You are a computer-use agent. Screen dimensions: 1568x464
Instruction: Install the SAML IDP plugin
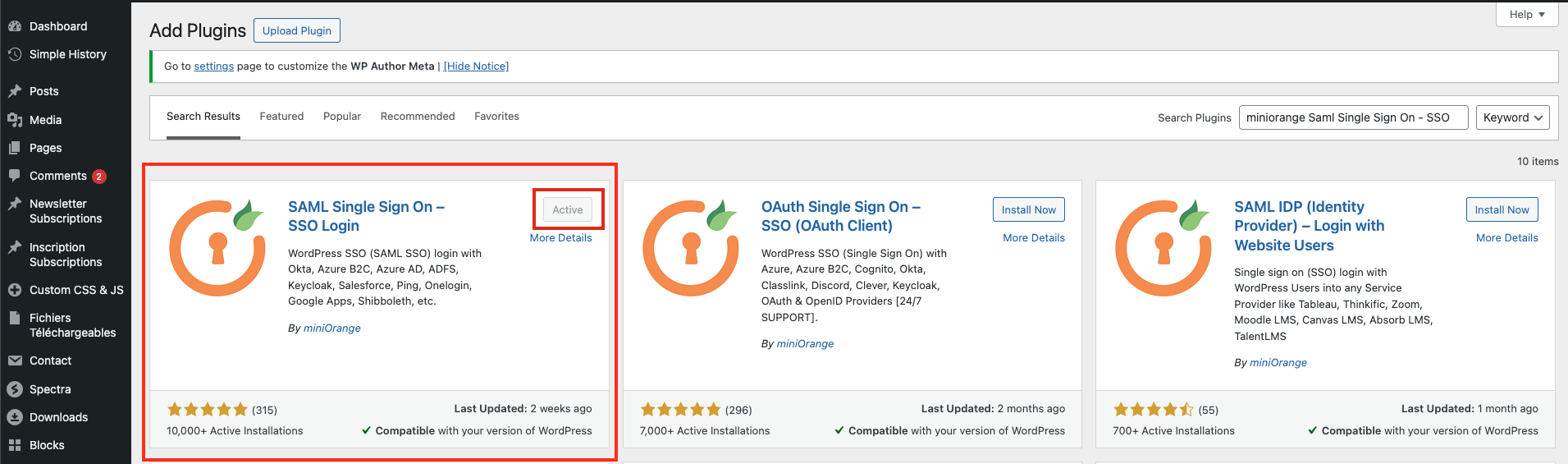pyautogui.click(x=1502, y=209)
